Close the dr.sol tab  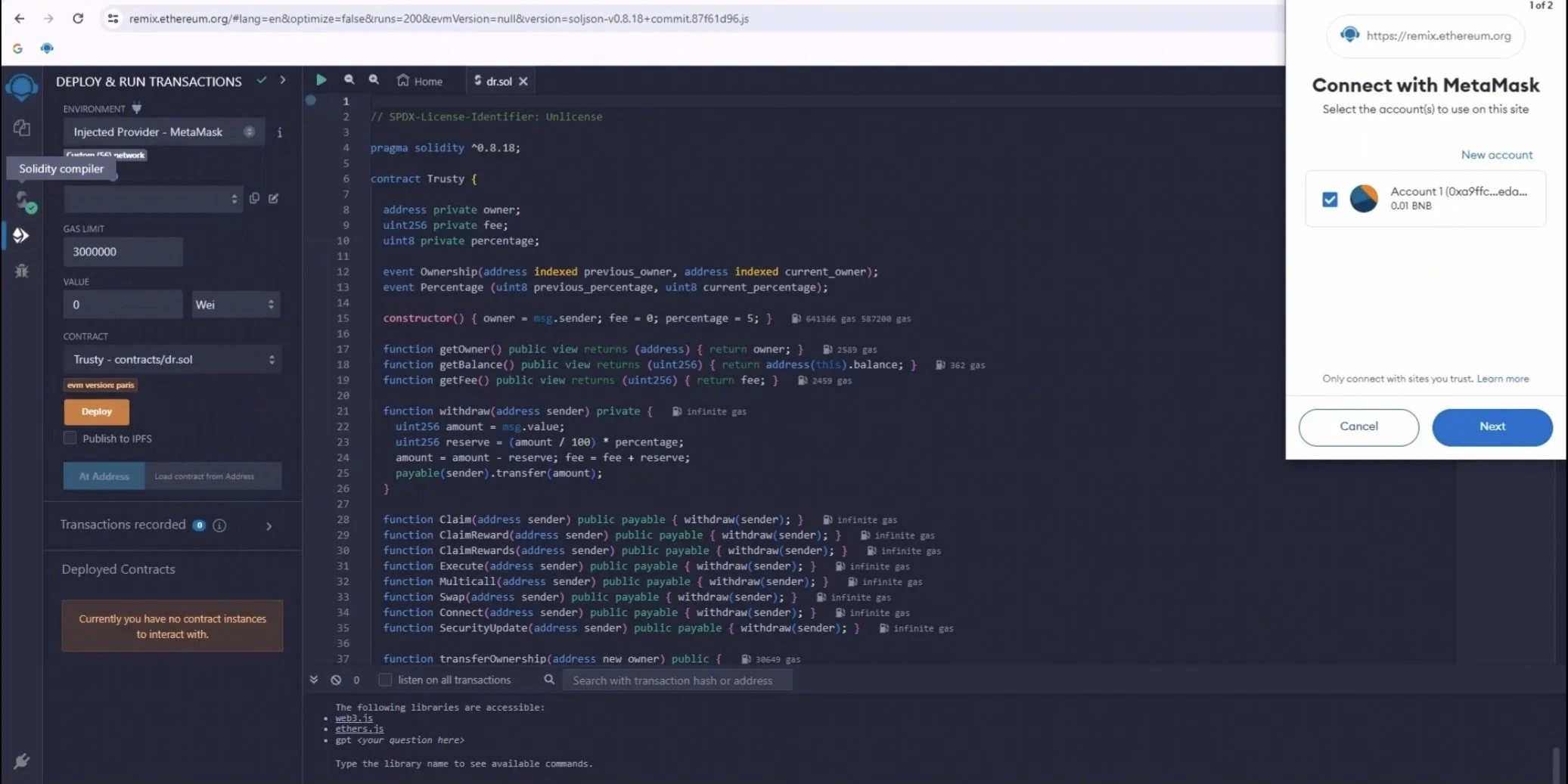523,81
